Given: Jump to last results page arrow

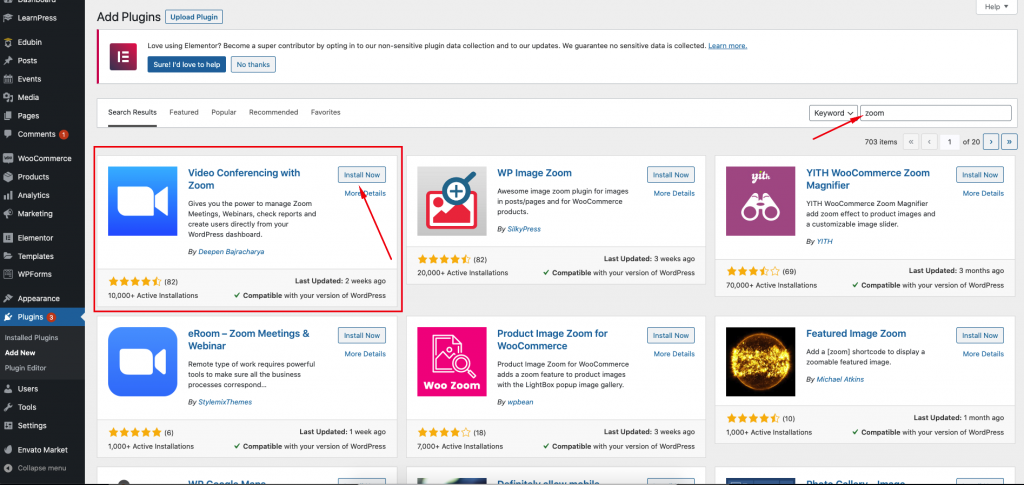Looking at the screenshot, I should pyautogui.click(x=1010, y=141).
